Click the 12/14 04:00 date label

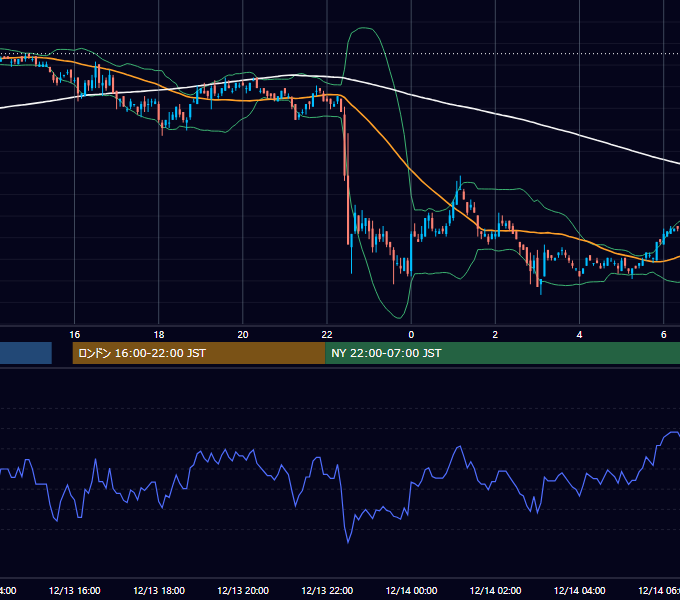(579, 590)
